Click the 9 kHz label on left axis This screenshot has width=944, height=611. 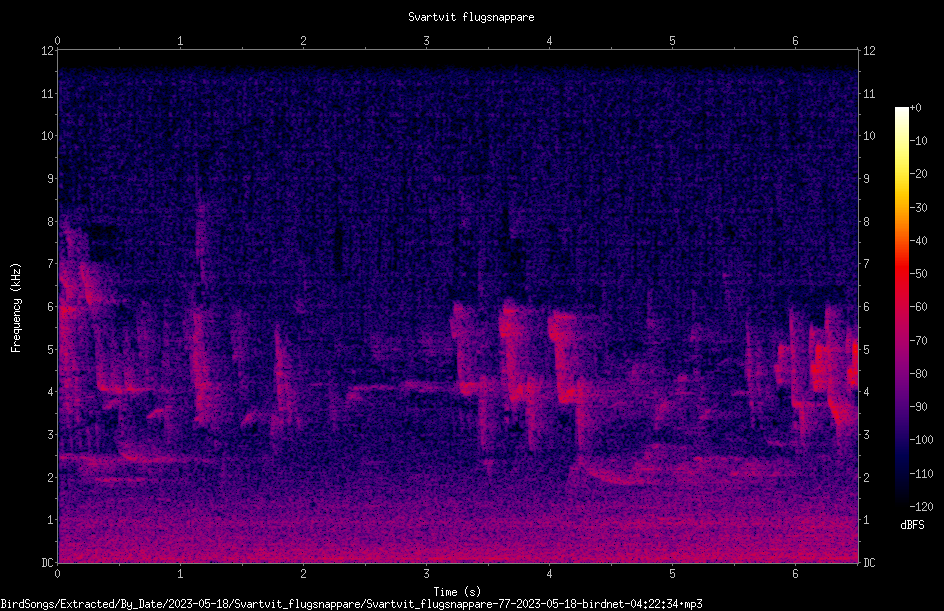51,179
